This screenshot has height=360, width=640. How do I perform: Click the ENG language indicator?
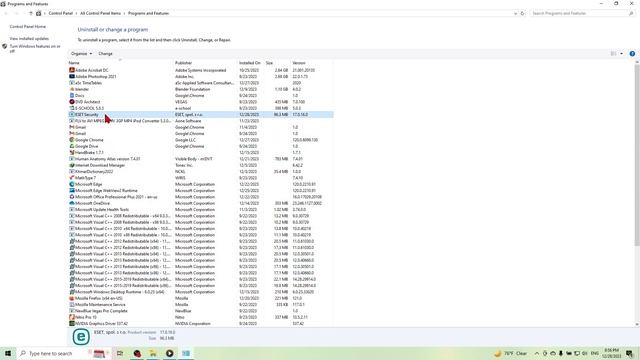[x=595, y=353]
